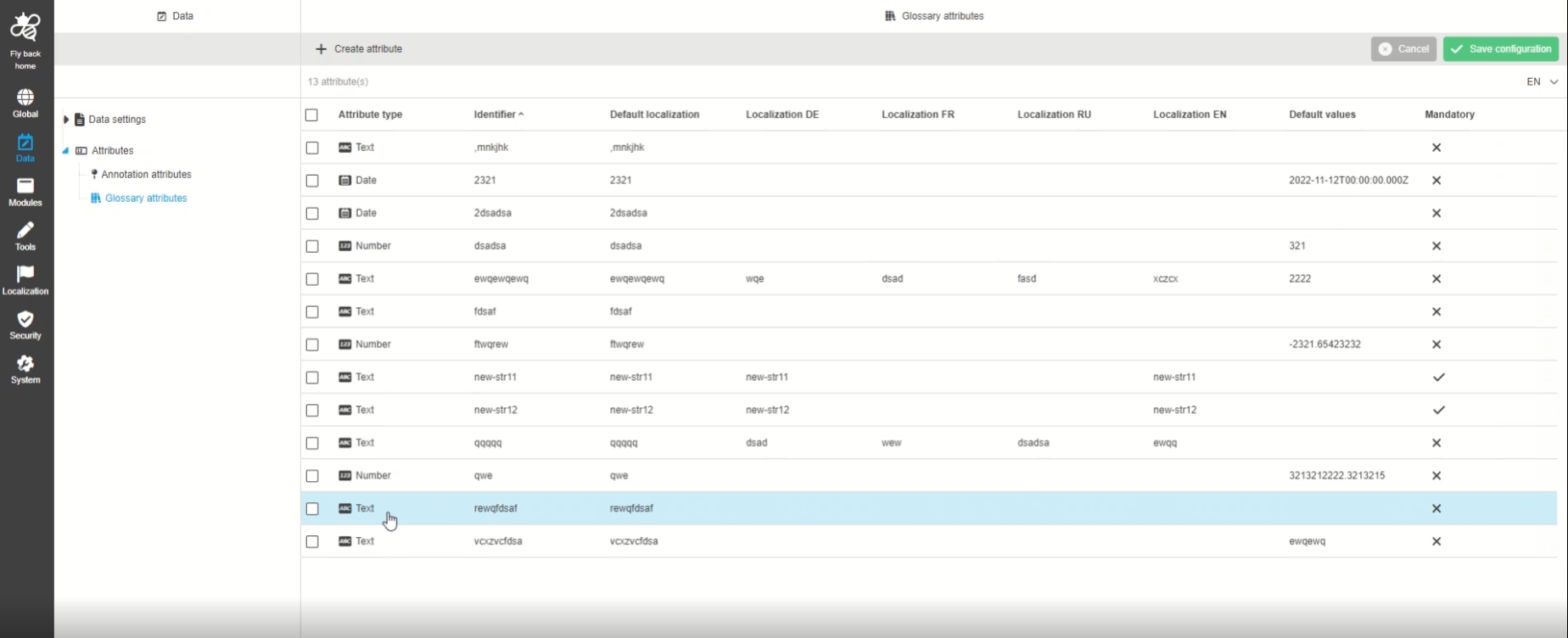Viewport: 1568px width, 638px height.
Task: Select checkbox for the rewqfdsaf row
Action: 312,509
